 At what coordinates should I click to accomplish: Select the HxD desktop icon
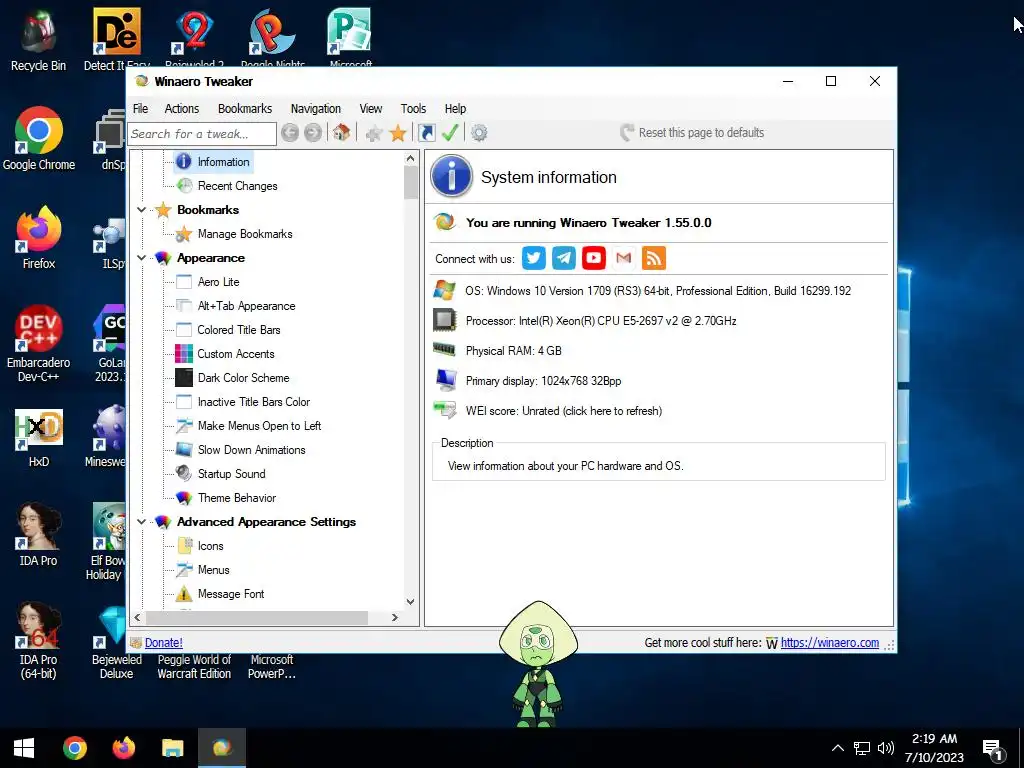tap(39, 438)
